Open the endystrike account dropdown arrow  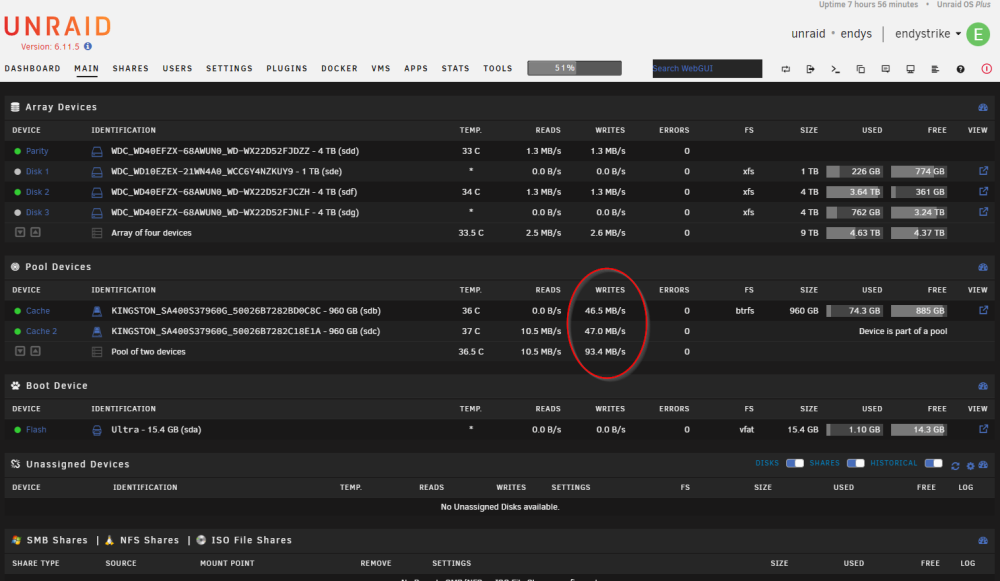pyautogui.click(x=958, y=34)
